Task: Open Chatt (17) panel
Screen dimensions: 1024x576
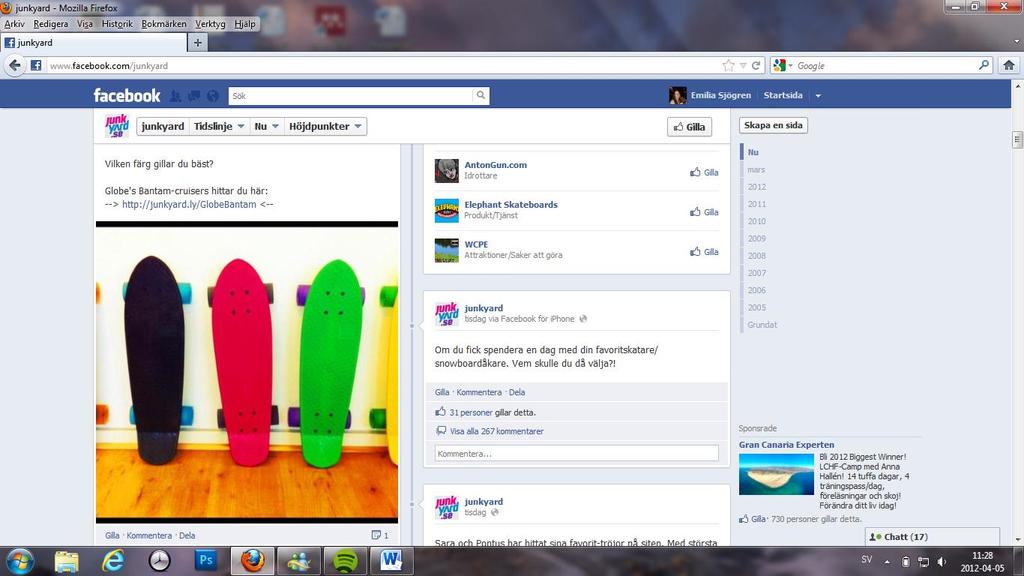Action: pyautogui.click(x=932, y=537)
